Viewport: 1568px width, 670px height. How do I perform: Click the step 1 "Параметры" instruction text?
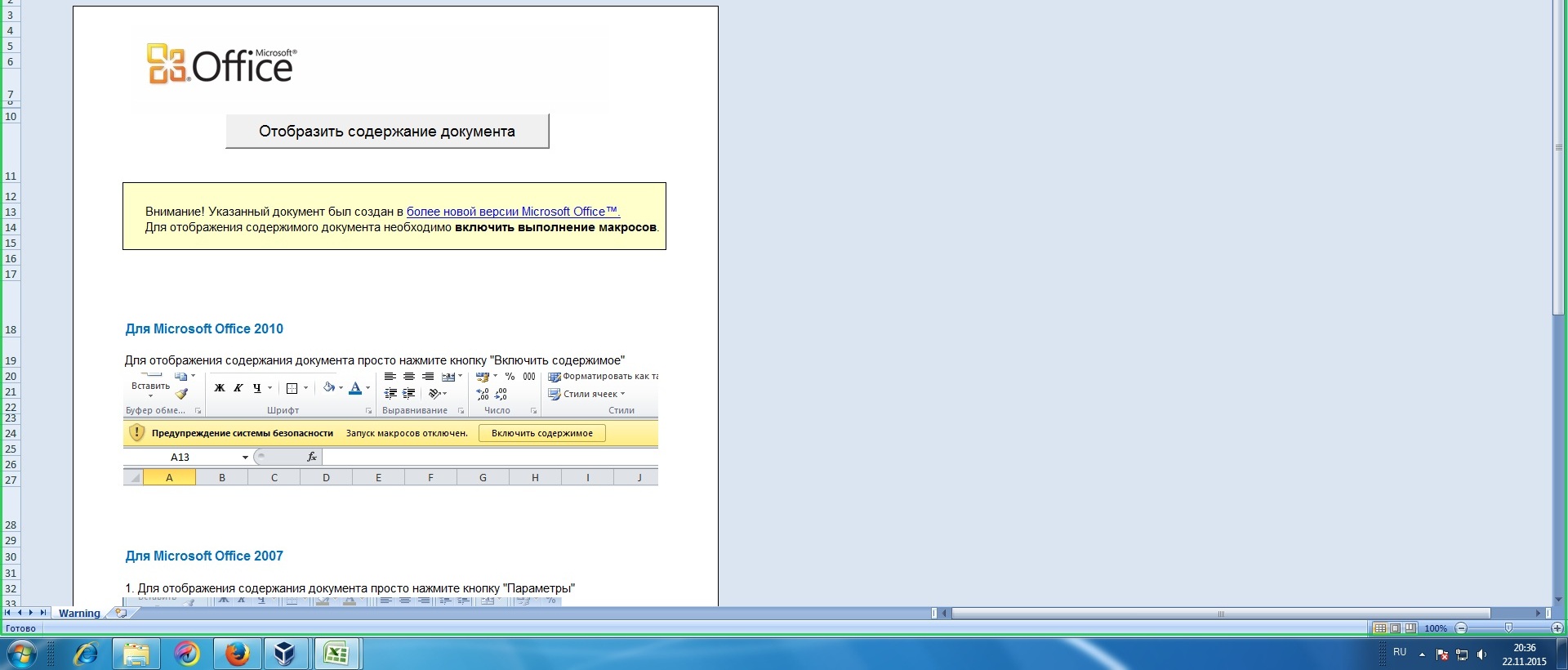tap(350, 588)
